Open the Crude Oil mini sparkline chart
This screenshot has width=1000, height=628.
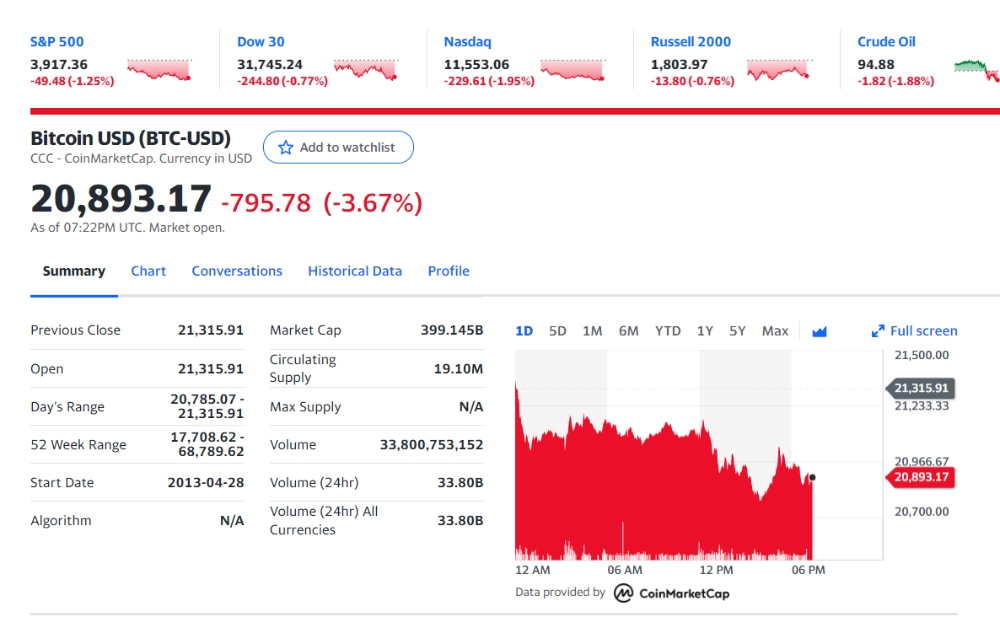pos(976,70)
